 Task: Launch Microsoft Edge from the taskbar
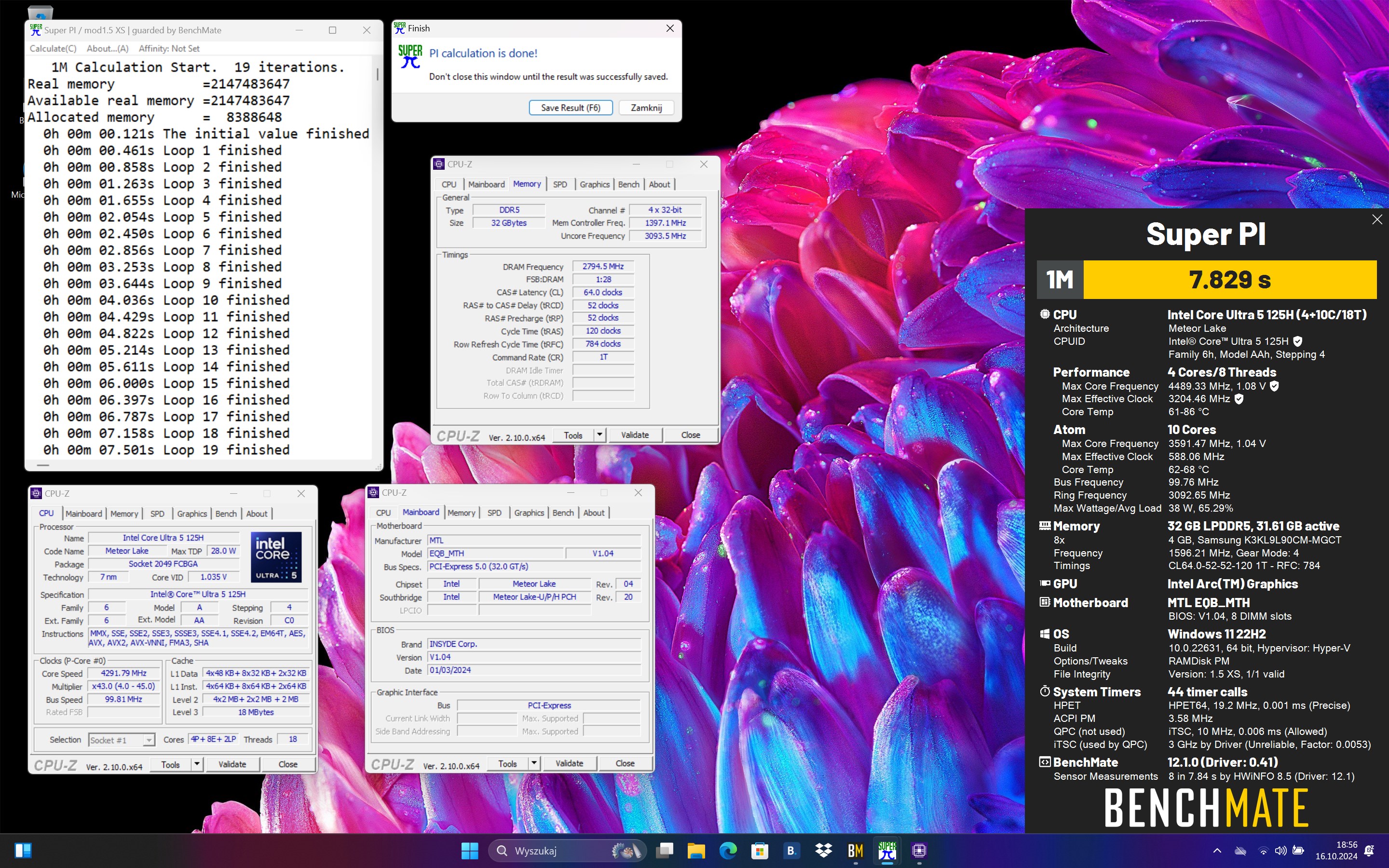[728, 850]
